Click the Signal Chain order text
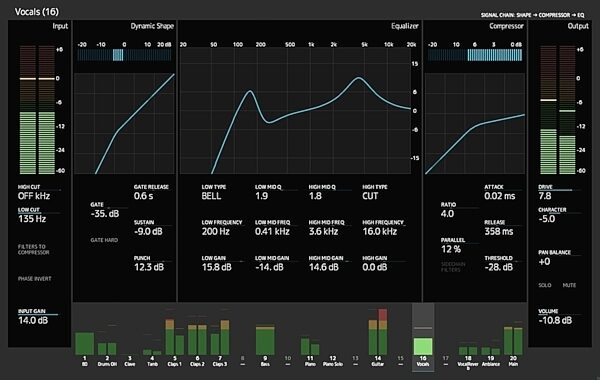The image size is (600, 380). [x=533, y=15]
